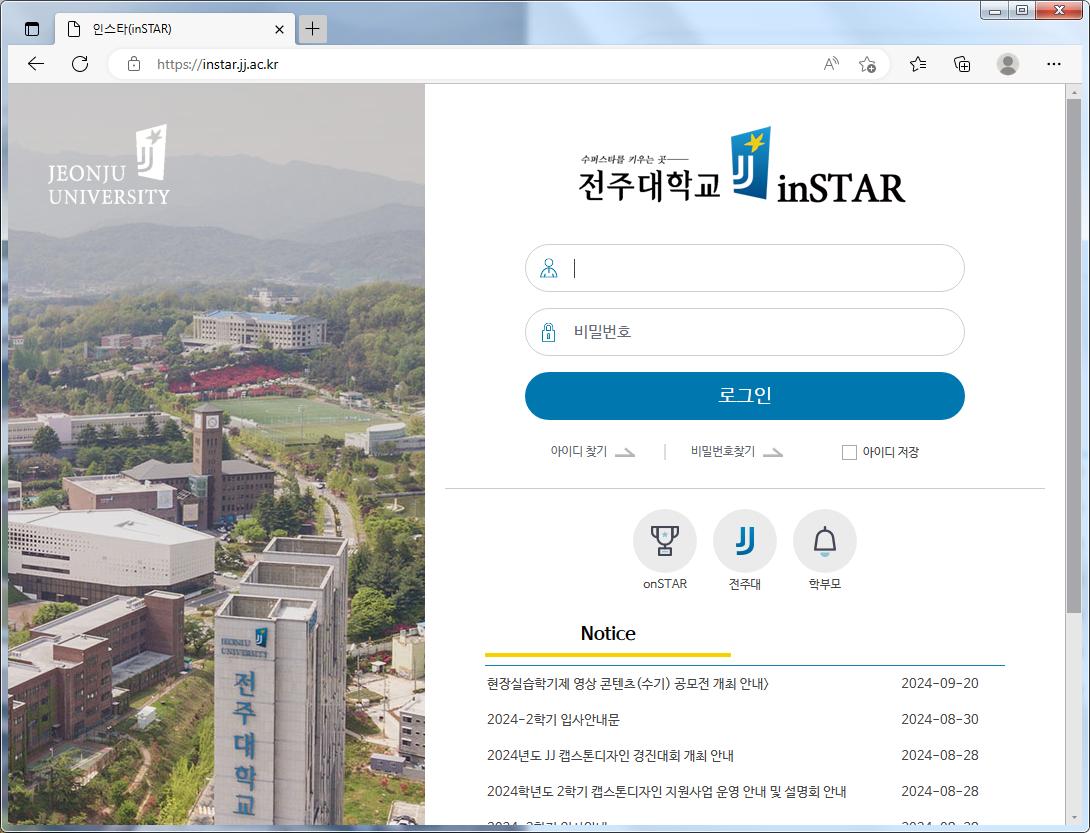Activate Read aloud in the address bar
1090x833 pixels.
830,63
